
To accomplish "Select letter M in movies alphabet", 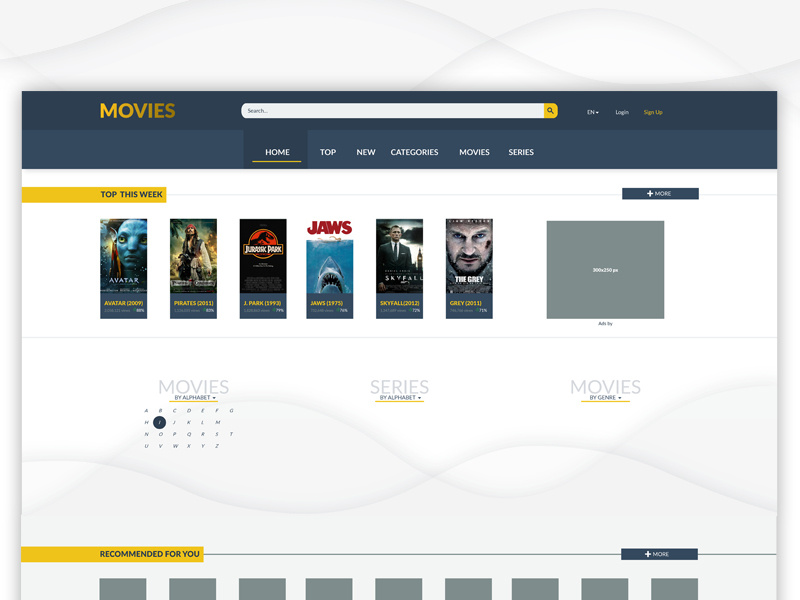I will [x=218, y=422].
